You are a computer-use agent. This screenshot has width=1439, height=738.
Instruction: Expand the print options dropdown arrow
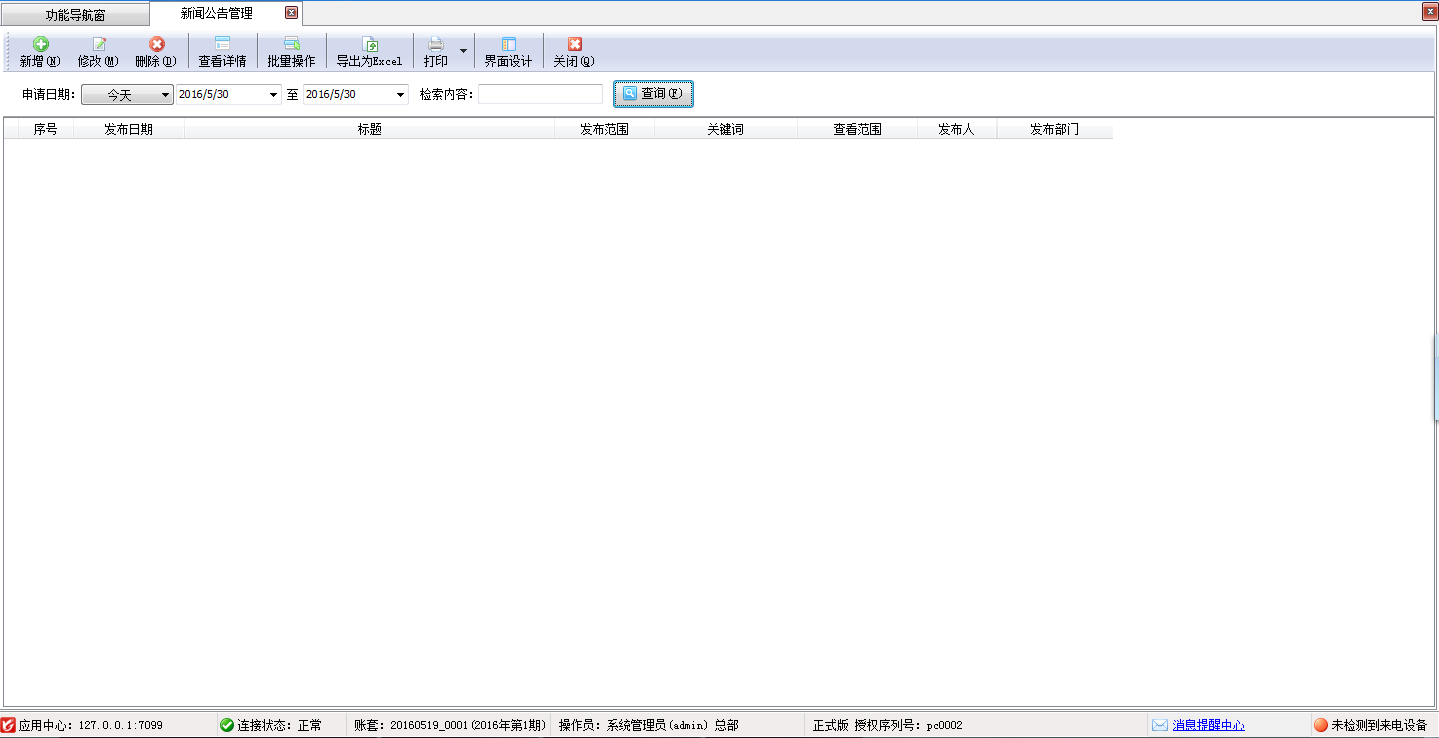pos(463,50)
